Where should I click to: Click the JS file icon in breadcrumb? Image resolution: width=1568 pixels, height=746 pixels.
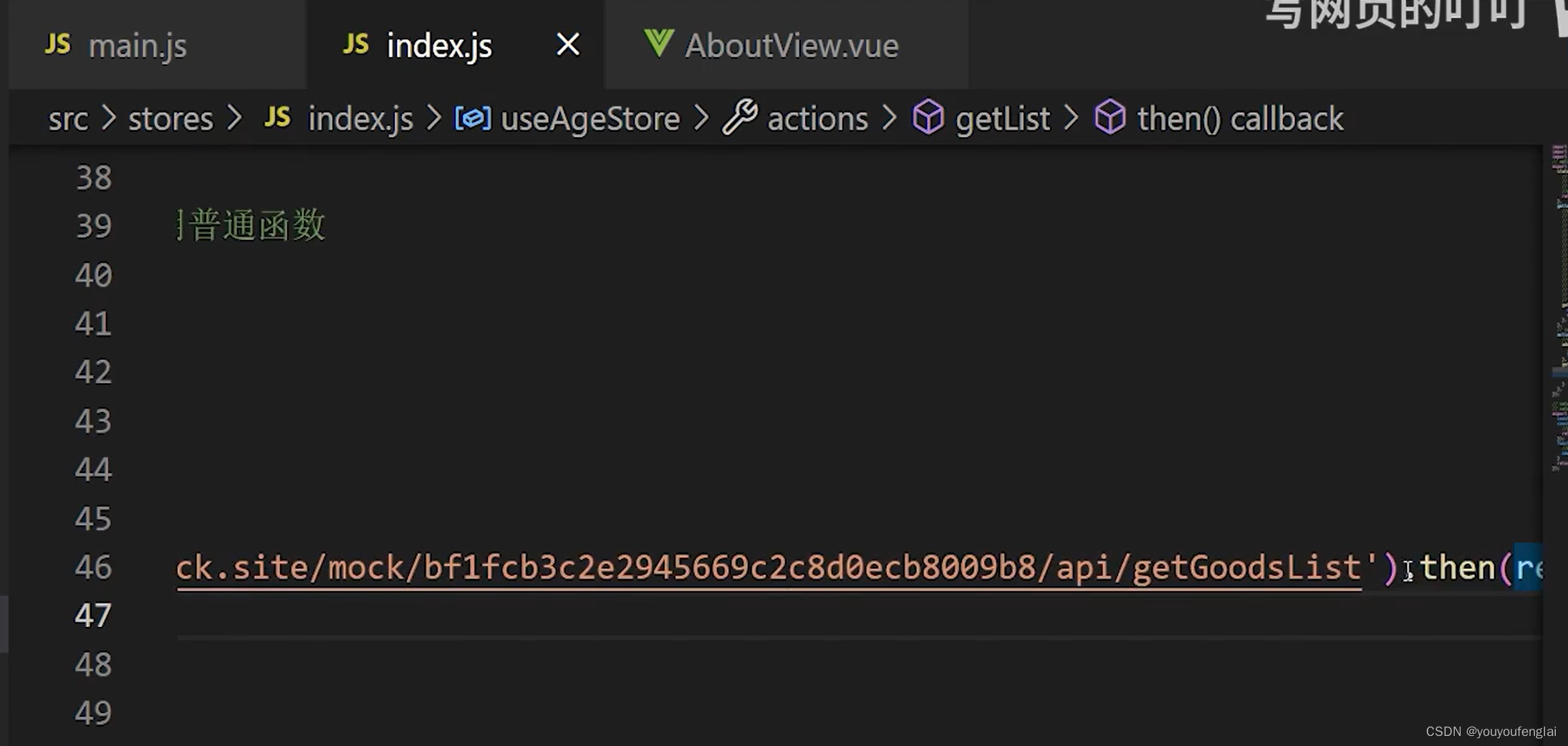tap(277, 117)
